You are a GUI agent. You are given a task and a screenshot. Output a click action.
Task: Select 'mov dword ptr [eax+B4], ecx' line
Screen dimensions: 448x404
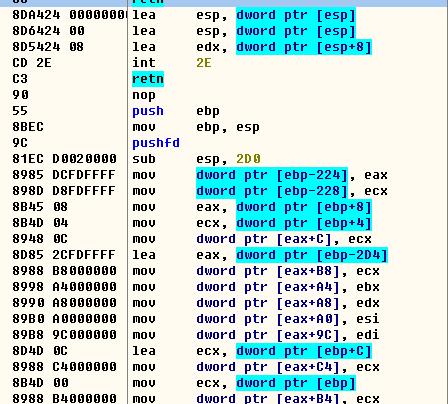click(x=224, y=398)
